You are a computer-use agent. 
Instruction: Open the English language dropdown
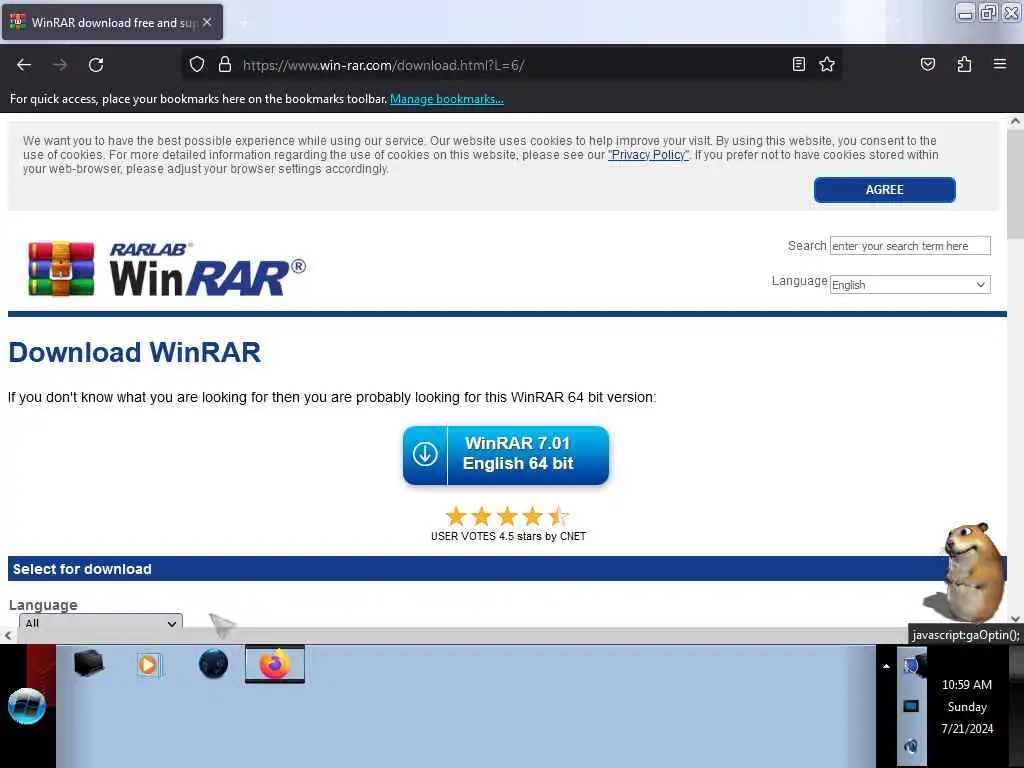(x=910, y=285)
